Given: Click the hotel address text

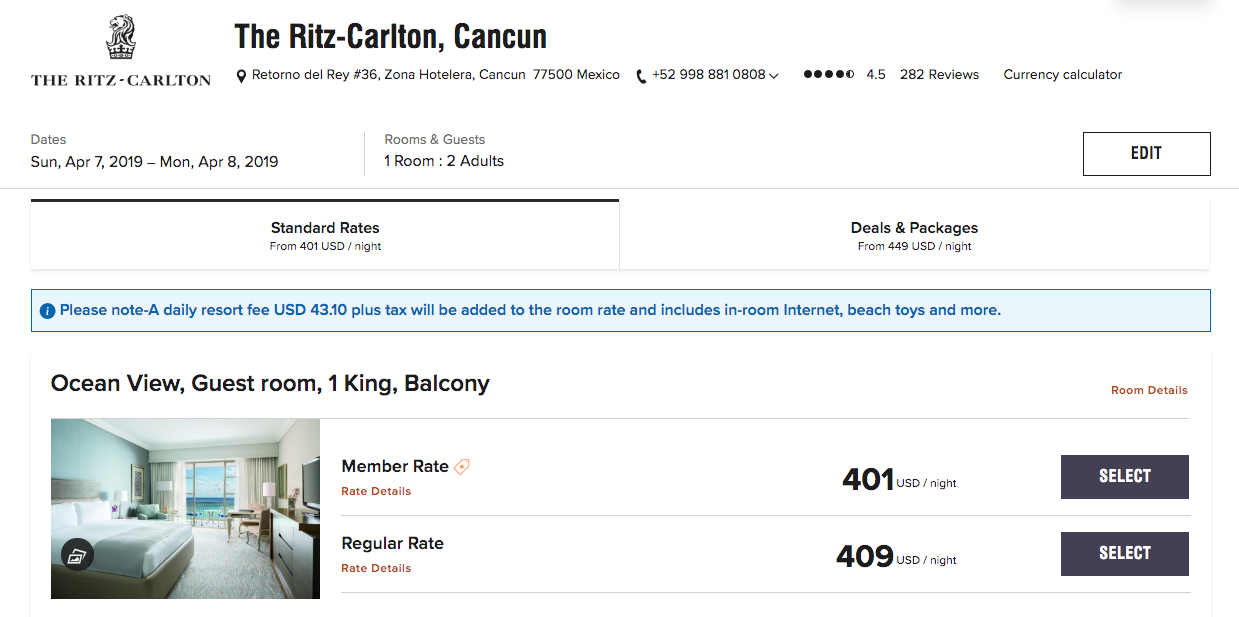Looking at the screenshot, I should (x=435, y=75).
